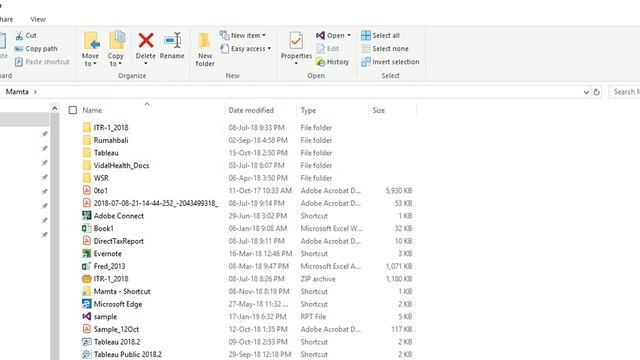Select the 0to1 PDF file icon
This screenshot has width=640, height=360.
click(x=87, y=190)
